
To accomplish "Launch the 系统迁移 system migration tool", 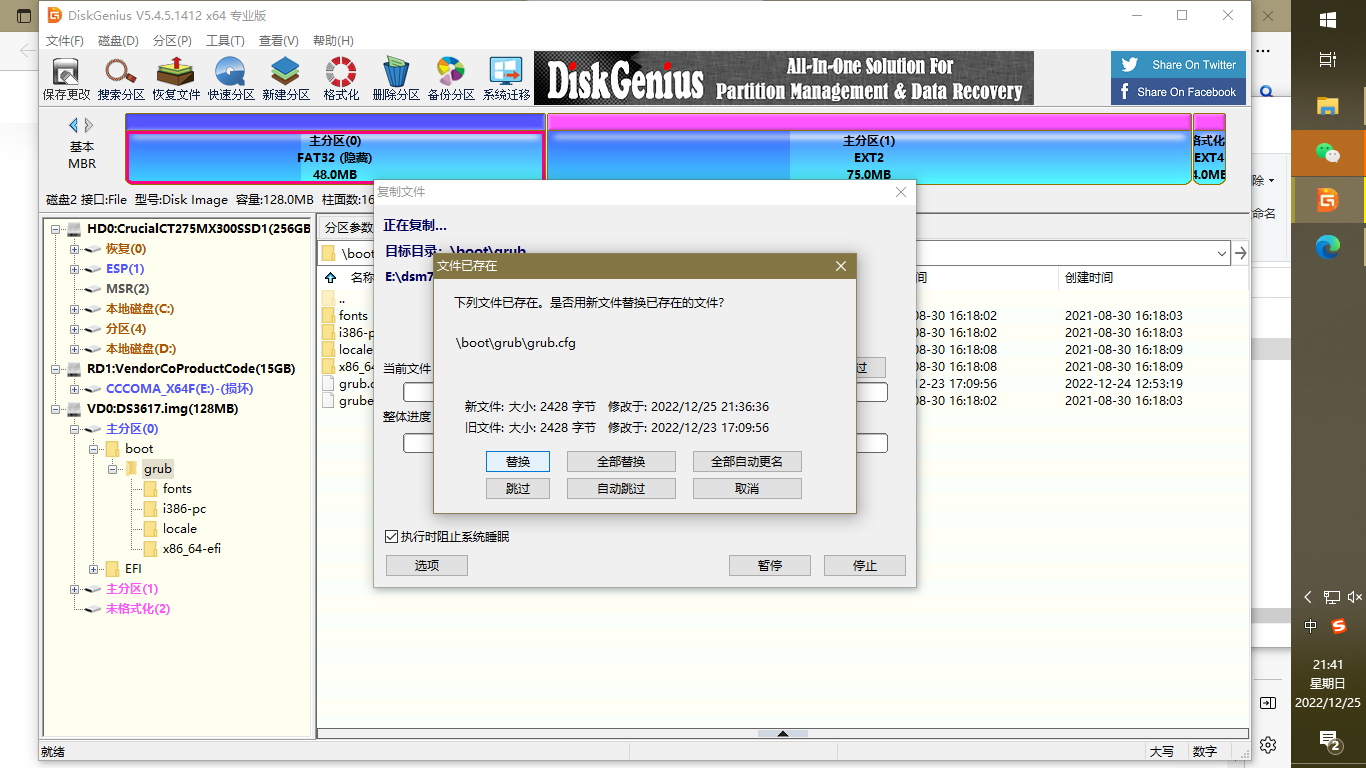I will 506,75.
